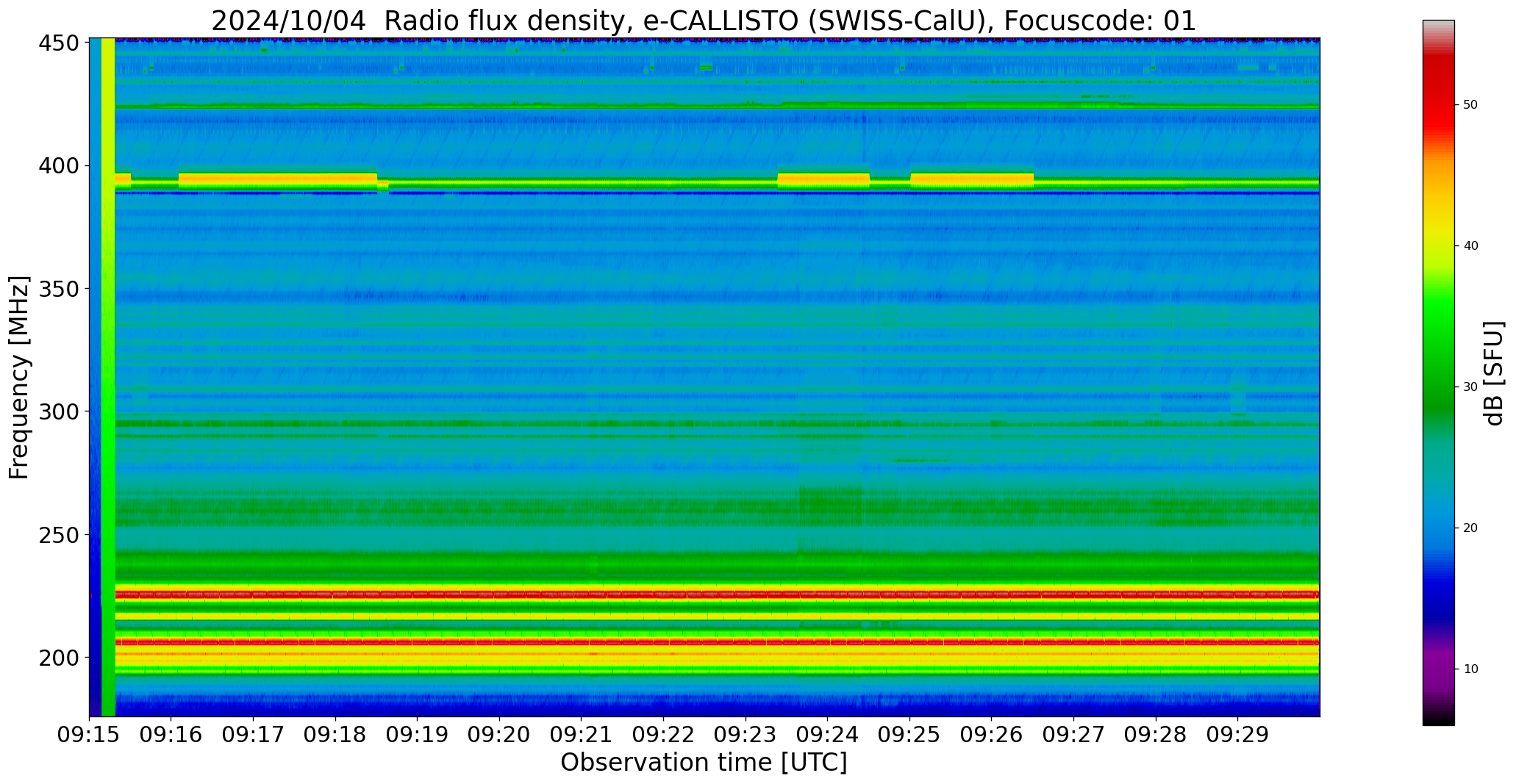Click the 350 frequency tick label
Image resolution: width=1516 pixels, height=784 pixels.
[x=58, y=289]
